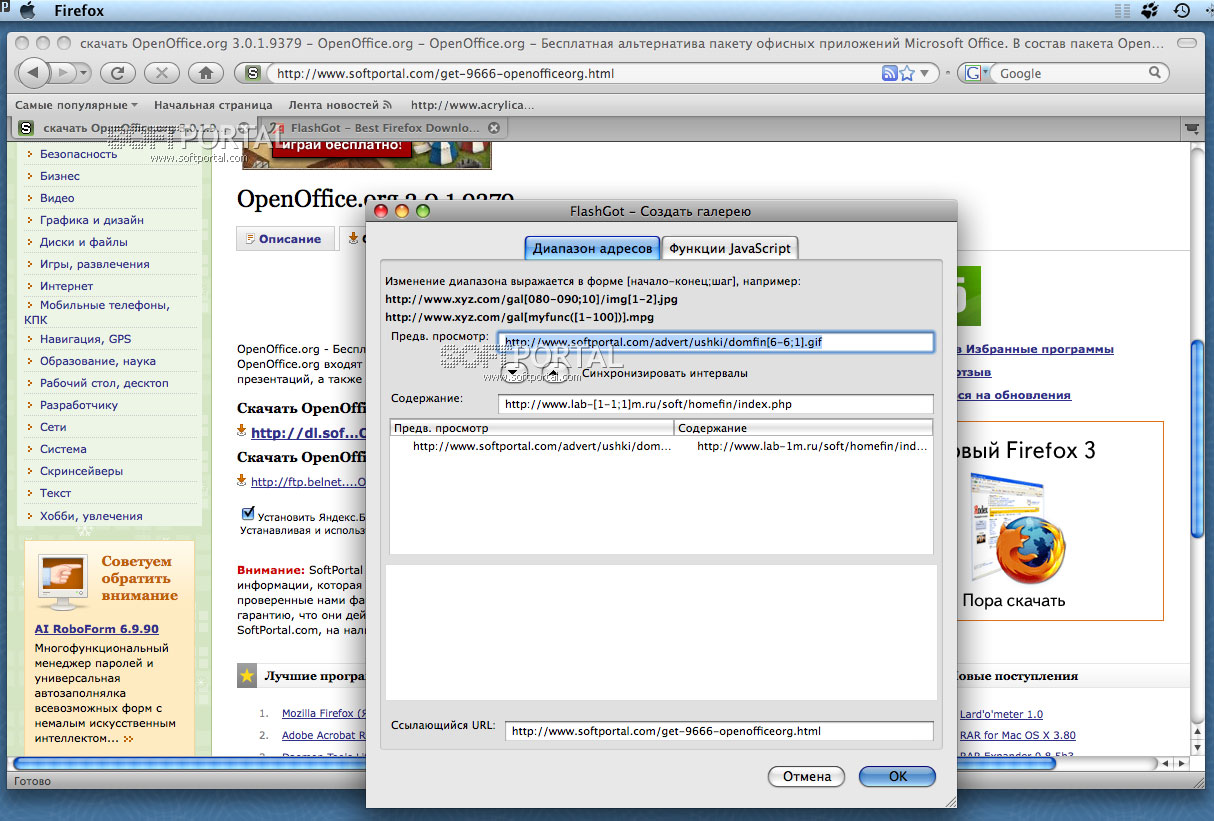Open the list all tabs dropdown
Image resolution: width=1214 pixels, height=821 pixels.
1191,128
